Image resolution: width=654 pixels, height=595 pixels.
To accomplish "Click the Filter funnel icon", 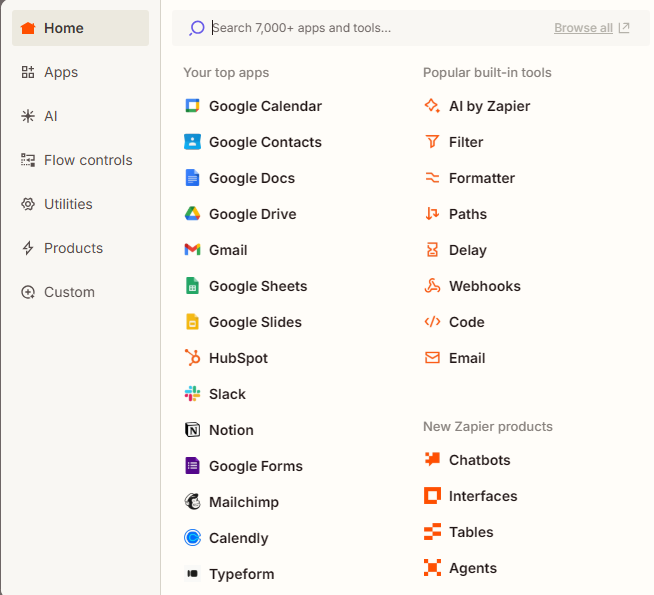I will pos(432,142).
